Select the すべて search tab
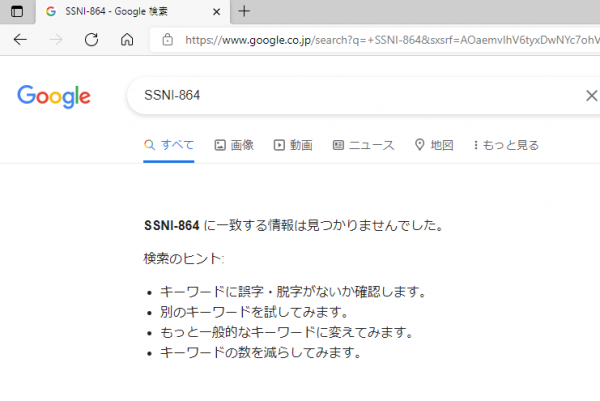 point(169,145)
